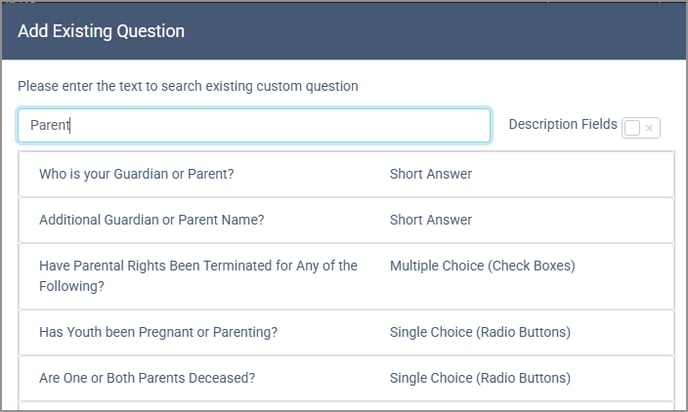Focus the Parent search text field

254,125
